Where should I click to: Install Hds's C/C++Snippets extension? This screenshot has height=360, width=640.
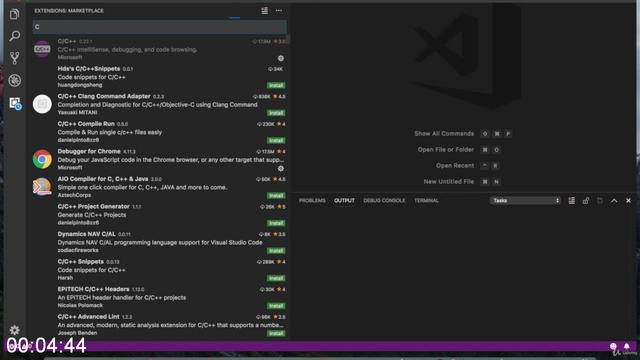click(x=276, y=85)
